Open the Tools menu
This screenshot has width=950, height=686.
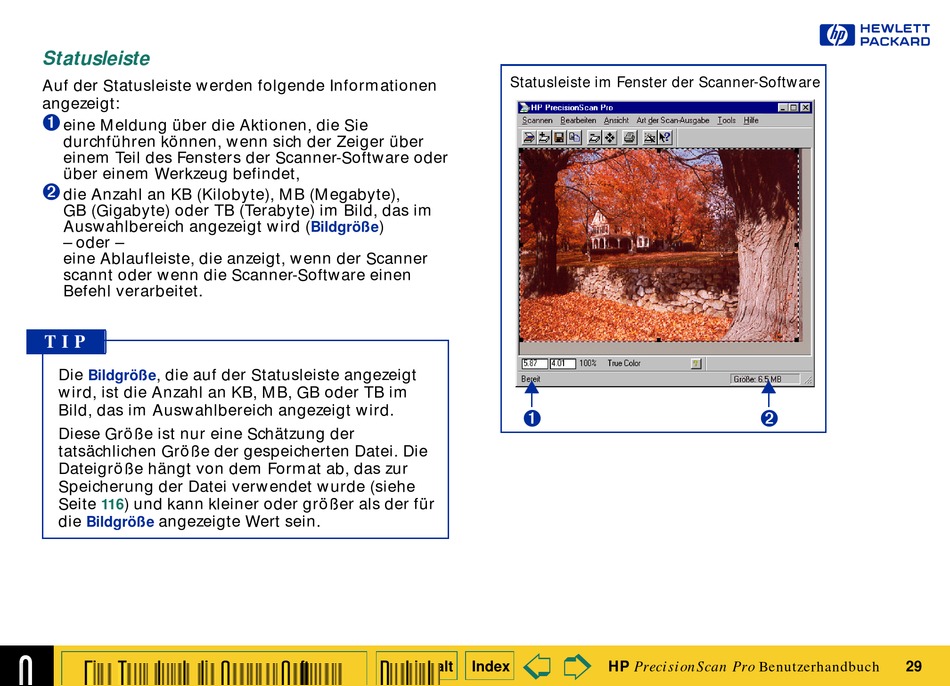coord(726,121)
